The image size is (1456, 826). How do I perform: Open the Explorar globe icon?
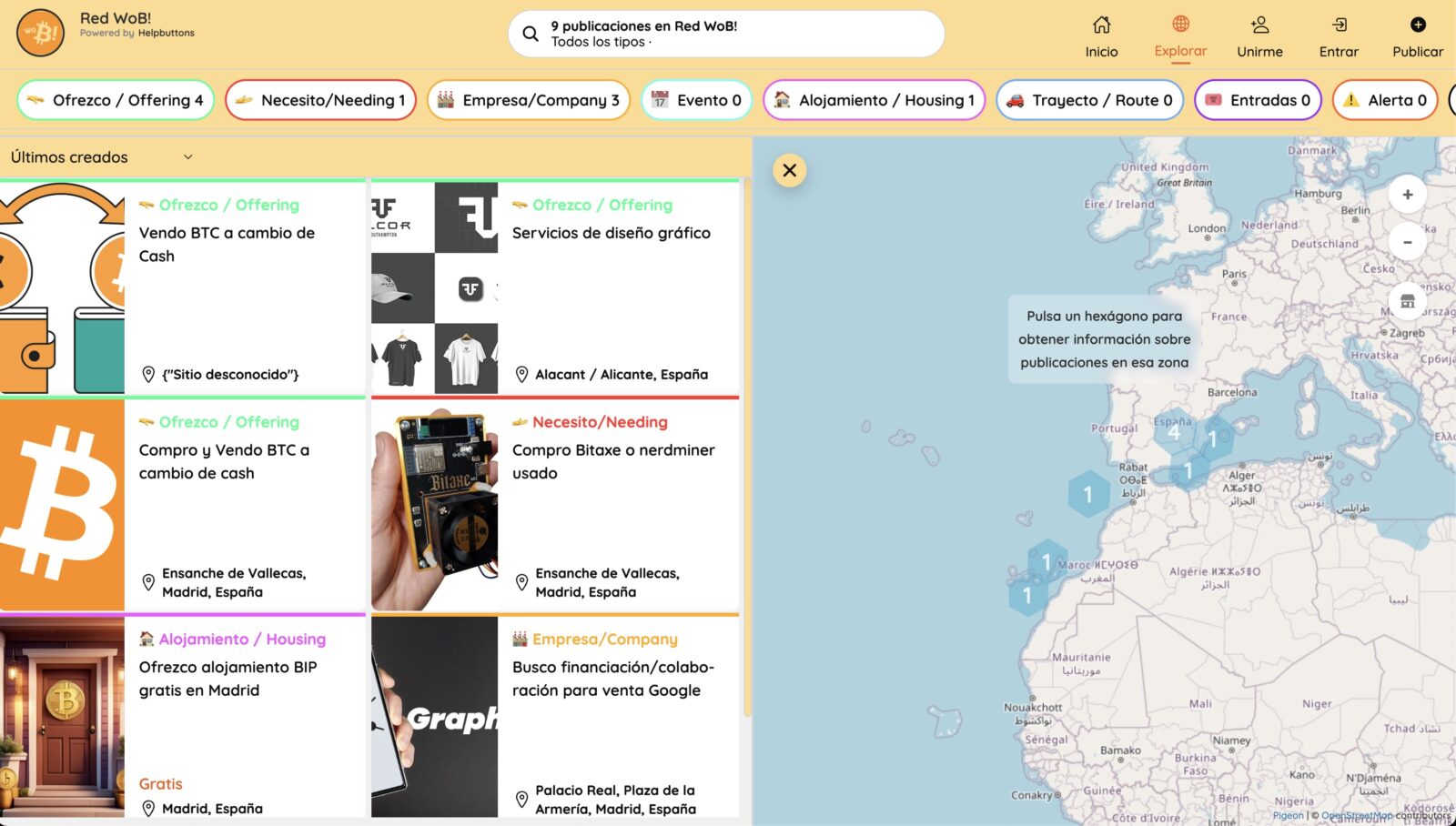pyautogui.click(x=1180, y=24)
